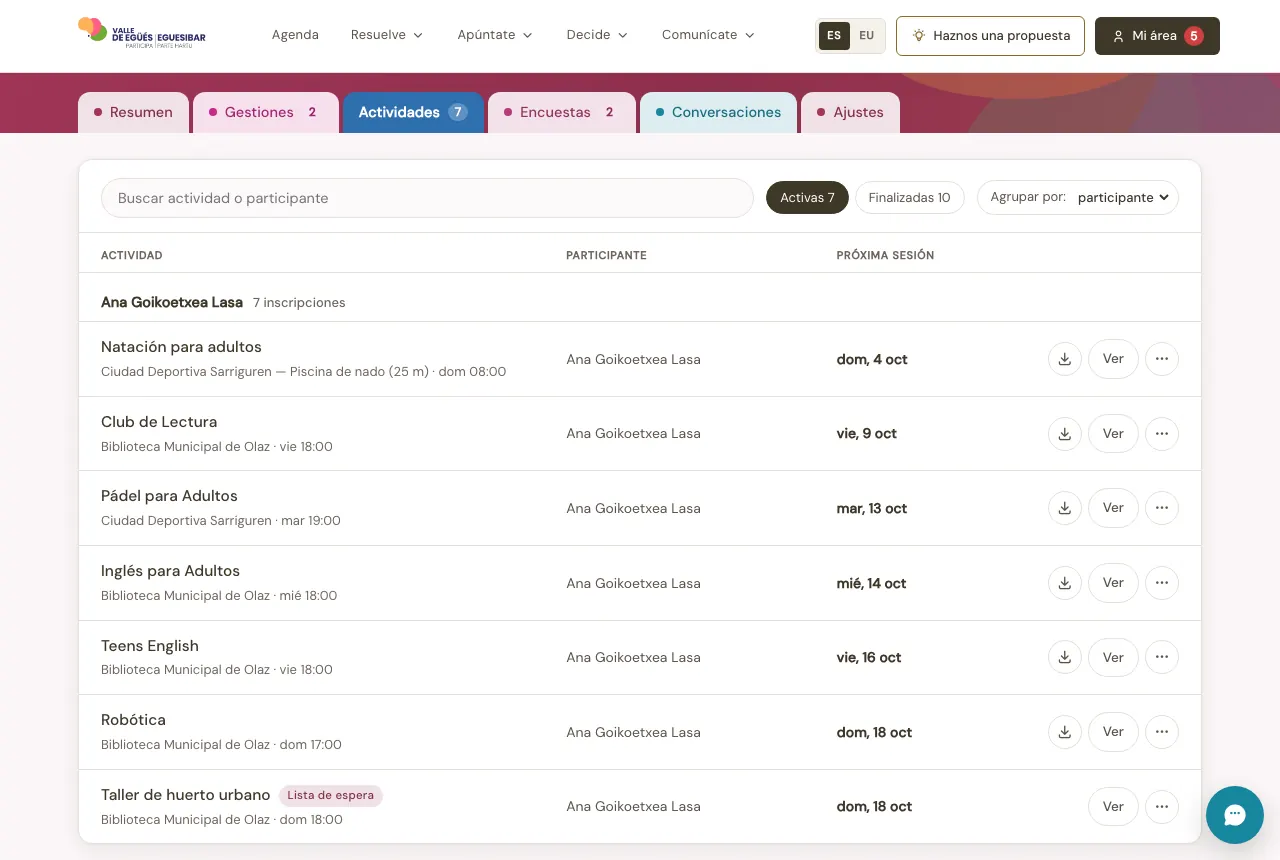
Task: Click Haznos una propuesta button
Action: click(x=990, y=35)
